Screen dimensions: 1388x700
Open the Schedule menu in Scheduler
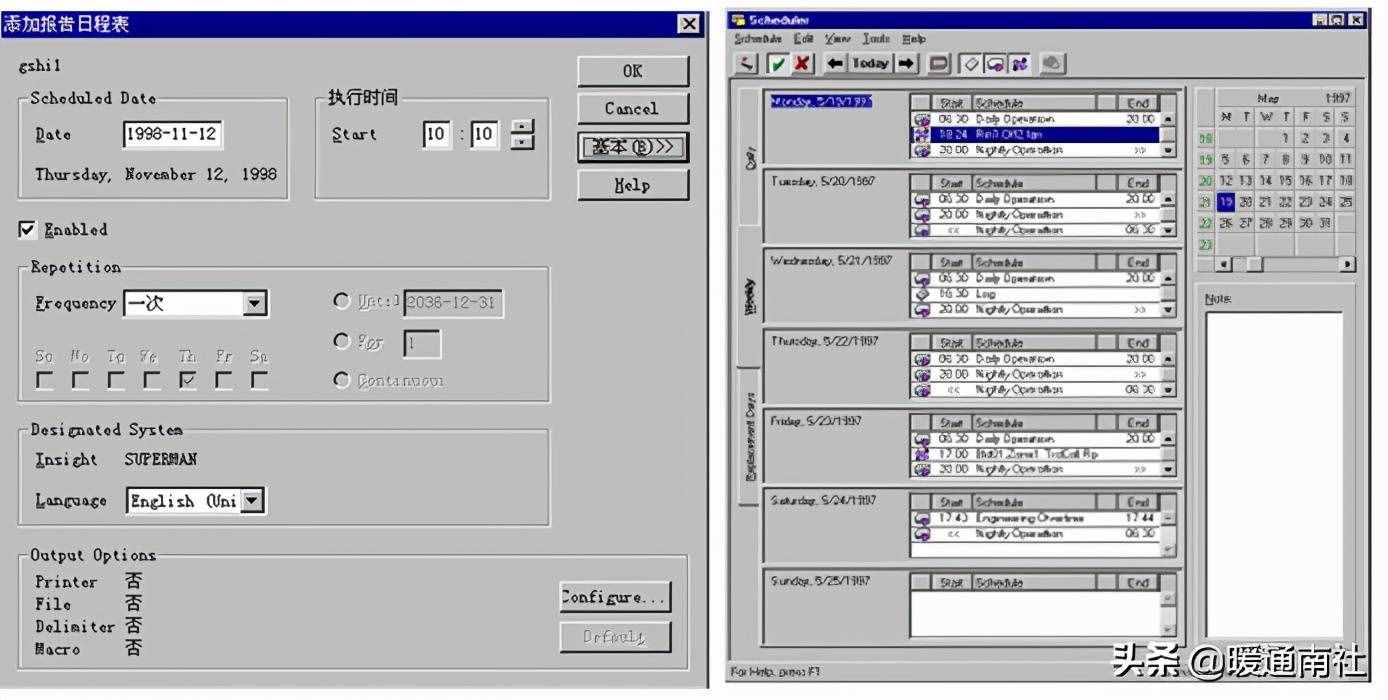[x=758, y=39]
